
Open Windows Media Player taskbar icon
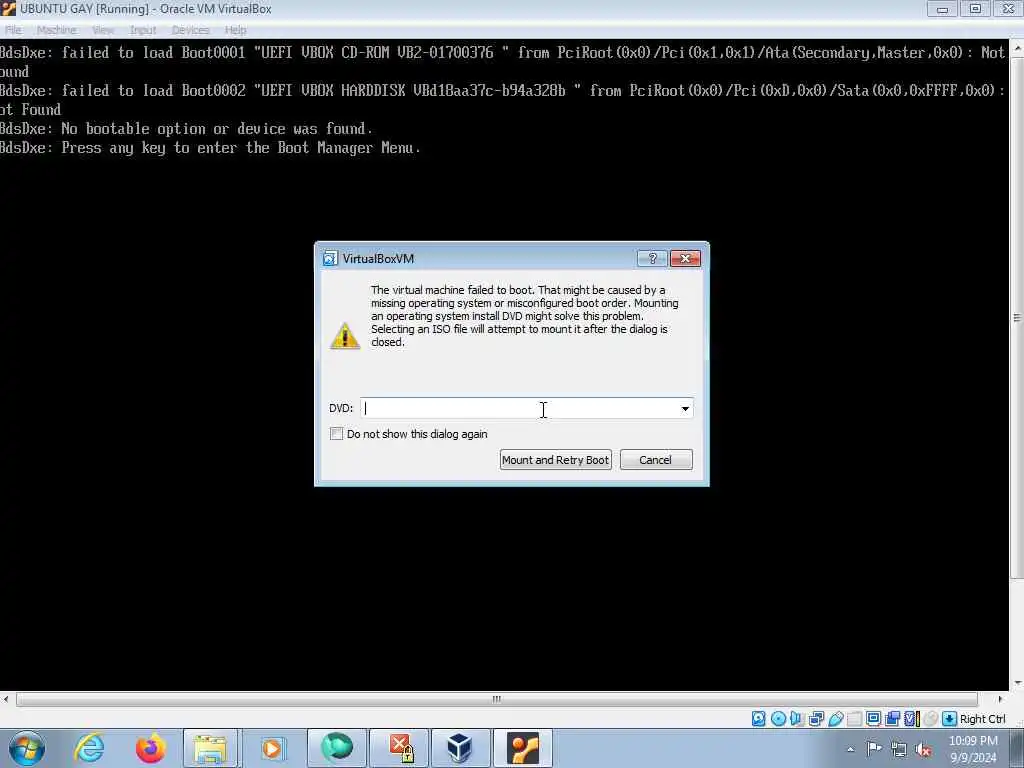click(x=272, y=748)
